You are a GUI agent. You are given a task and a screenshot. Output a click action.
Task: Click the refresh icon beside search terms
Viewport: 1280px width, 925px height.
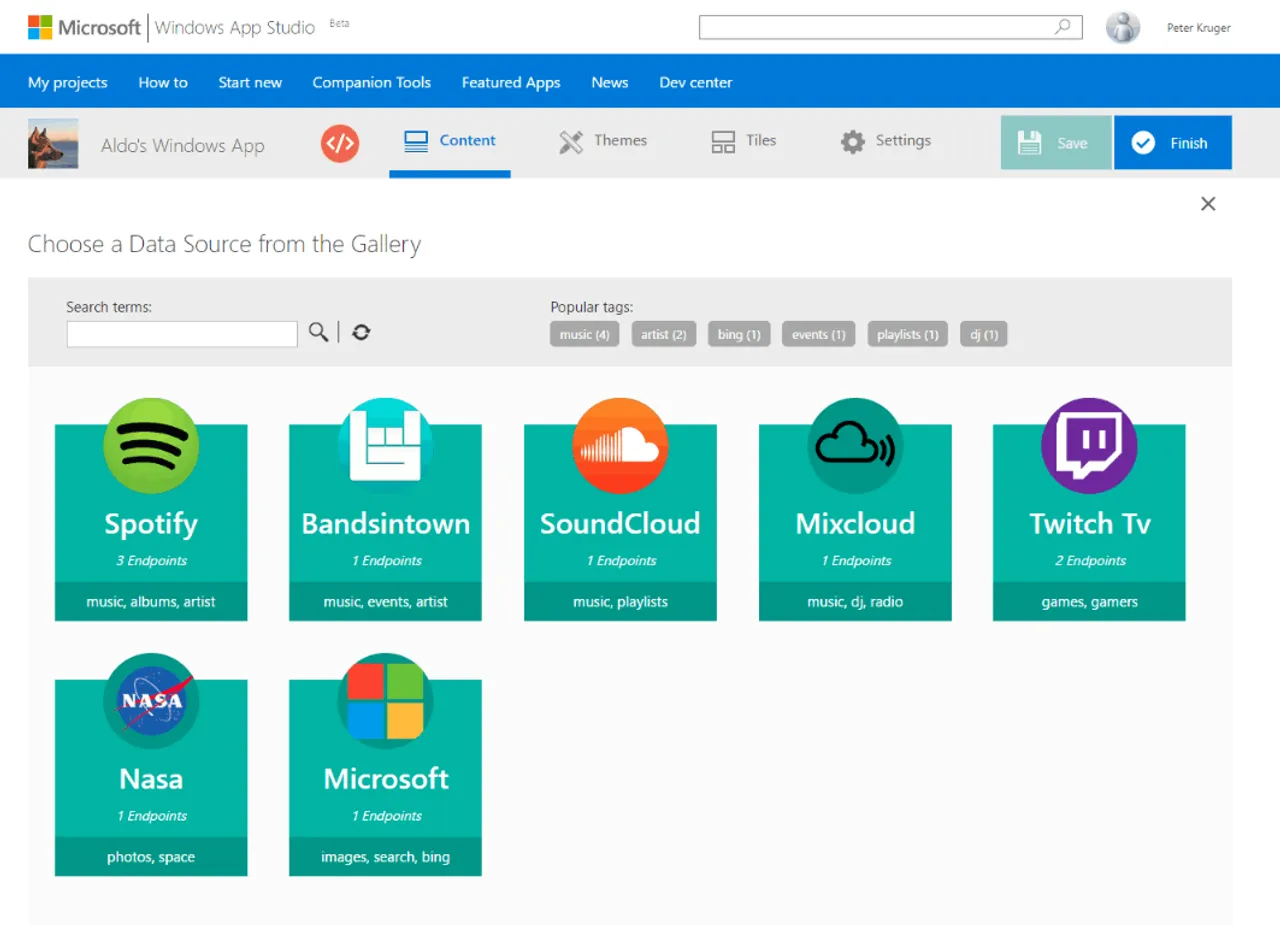point(361,332)
